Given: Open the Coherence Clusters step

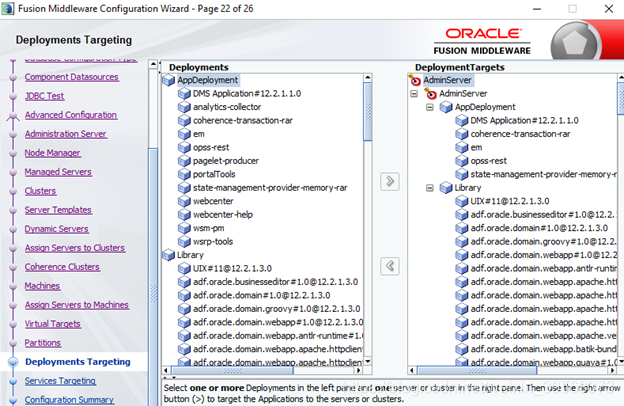Looking at the screenshot, I should click(62, 267).
